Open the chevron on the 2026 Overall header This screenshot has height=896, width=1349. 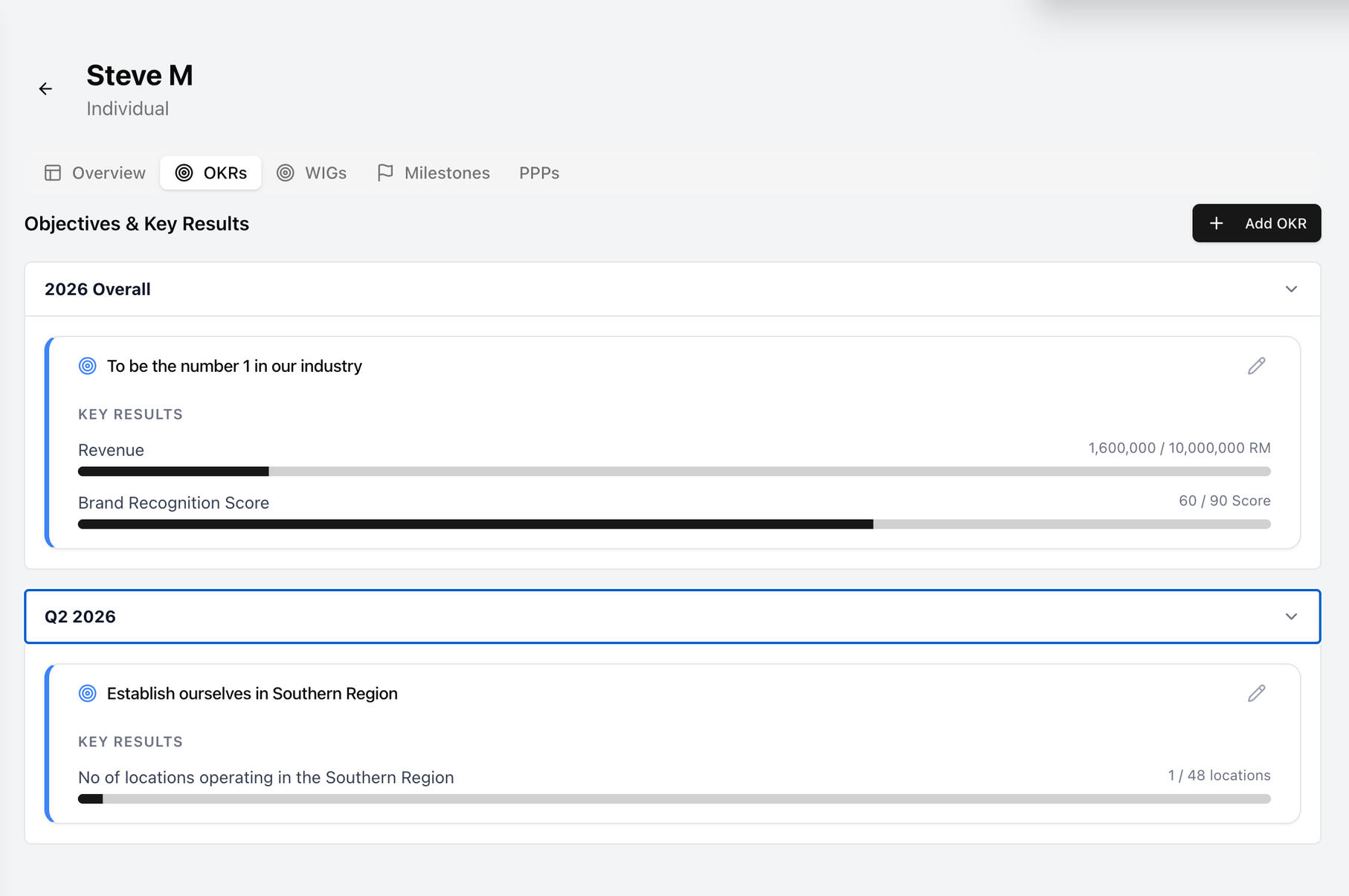(1292, 289)
